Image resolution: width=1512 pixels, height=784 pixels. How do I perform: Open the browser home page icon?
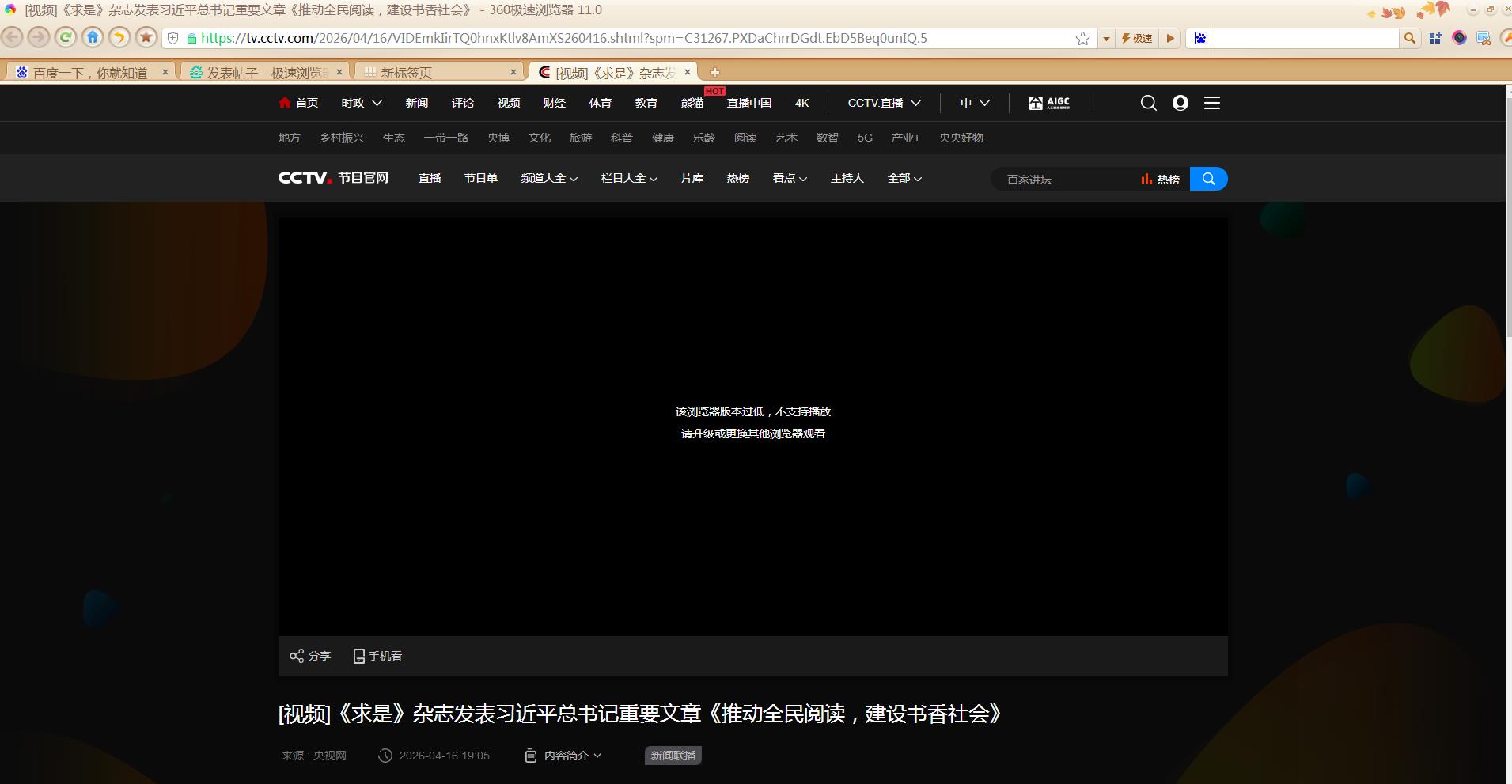click(x=93, y=37)
